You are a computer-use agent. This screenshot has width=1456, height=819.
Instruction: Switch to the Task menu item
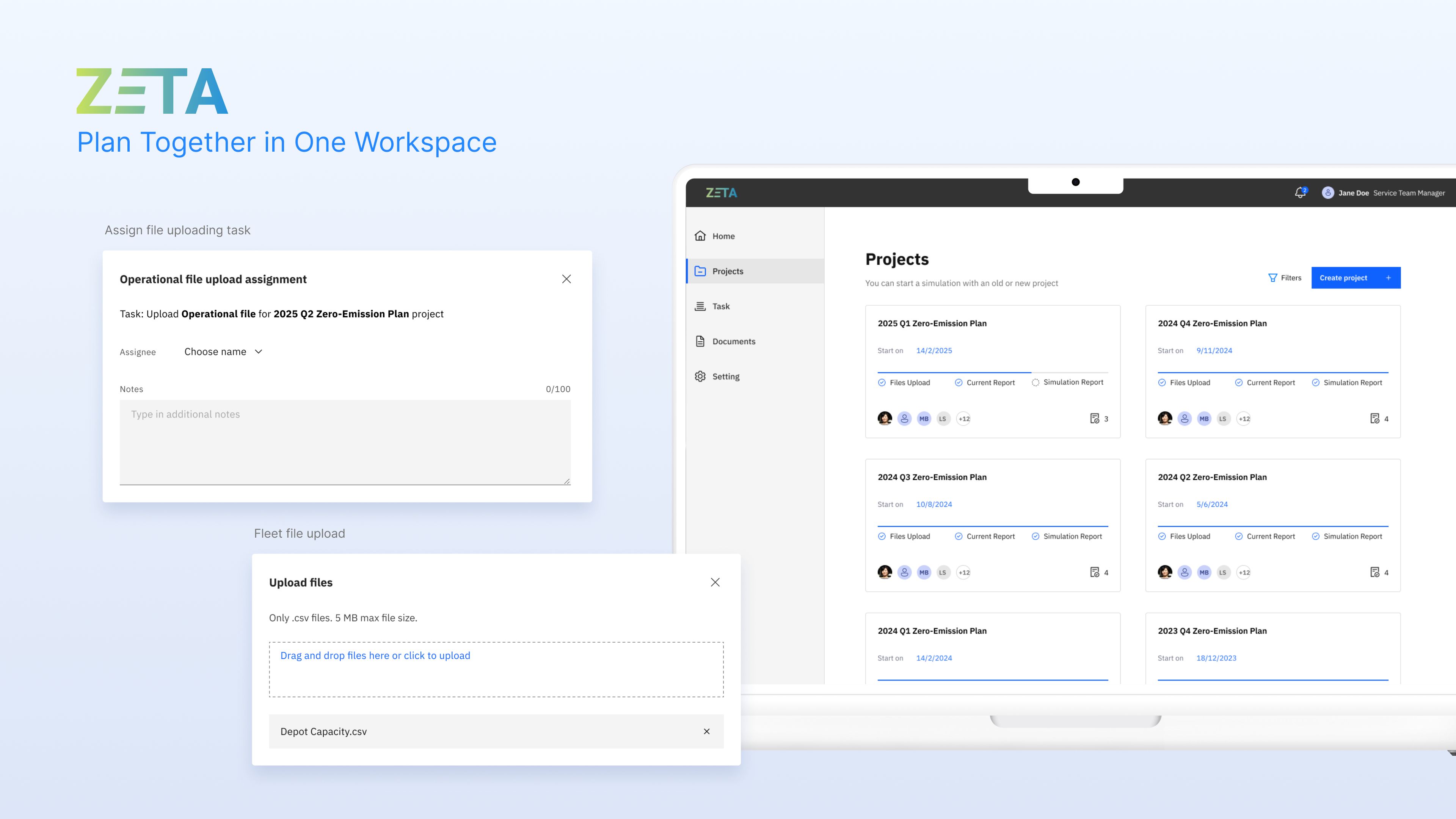pyautogui.click(x=721, y=306)
